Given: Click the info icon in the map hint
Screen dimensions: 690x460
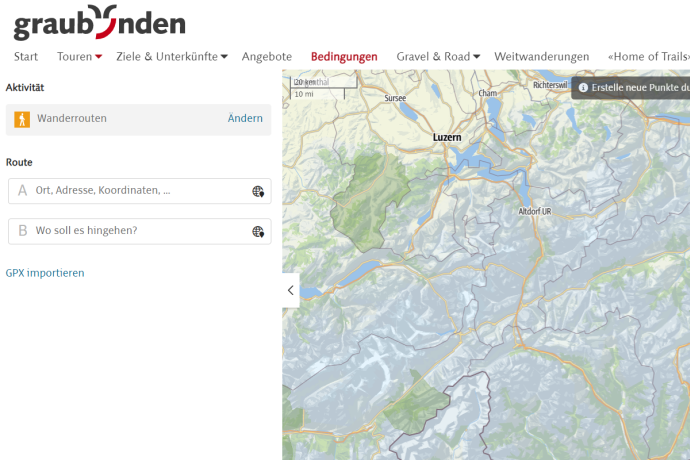Looking at the screenshot, I should pos(583,88).
